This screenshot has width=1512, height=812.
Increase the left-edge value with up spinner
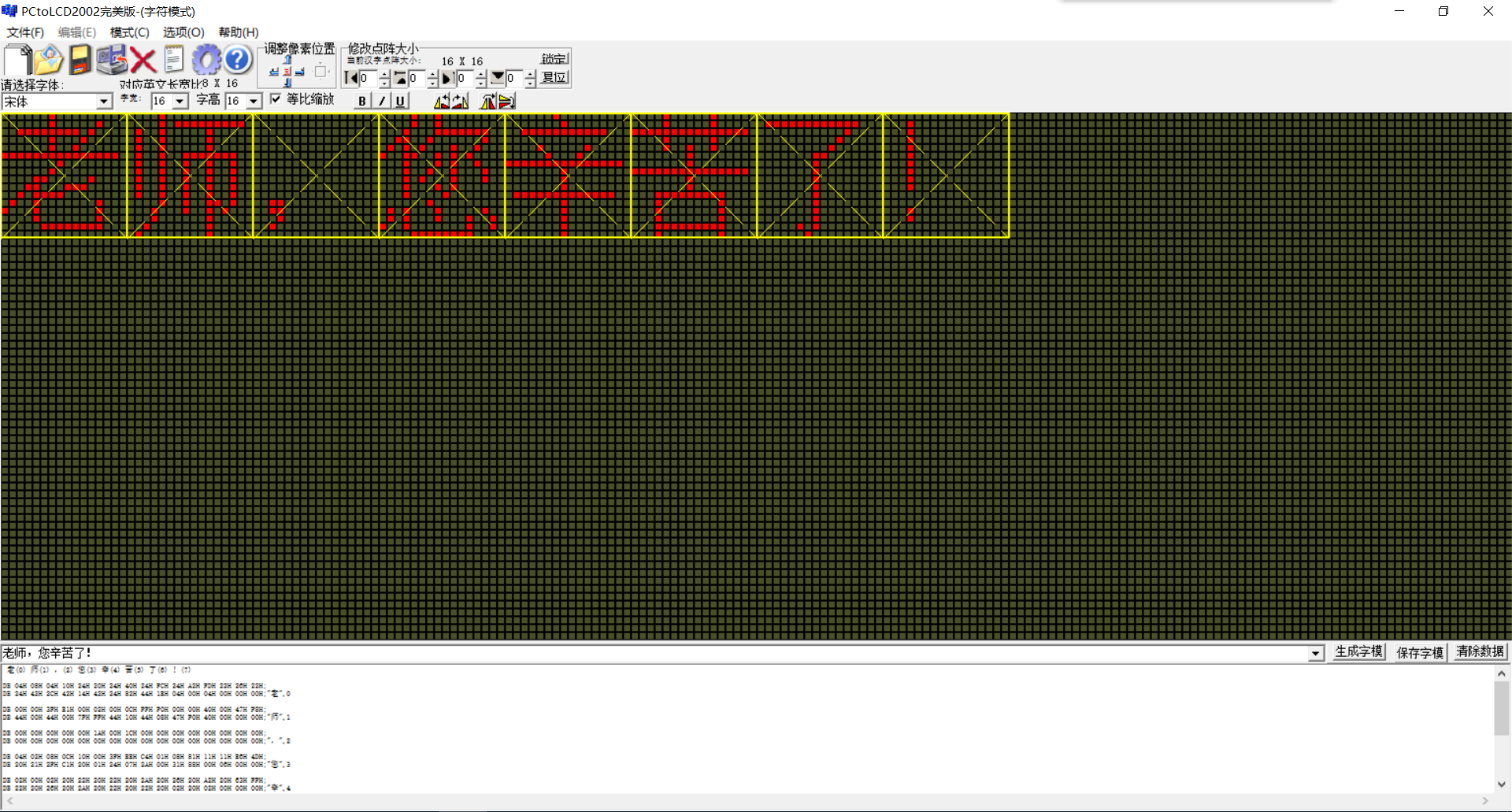pos(384,74)
